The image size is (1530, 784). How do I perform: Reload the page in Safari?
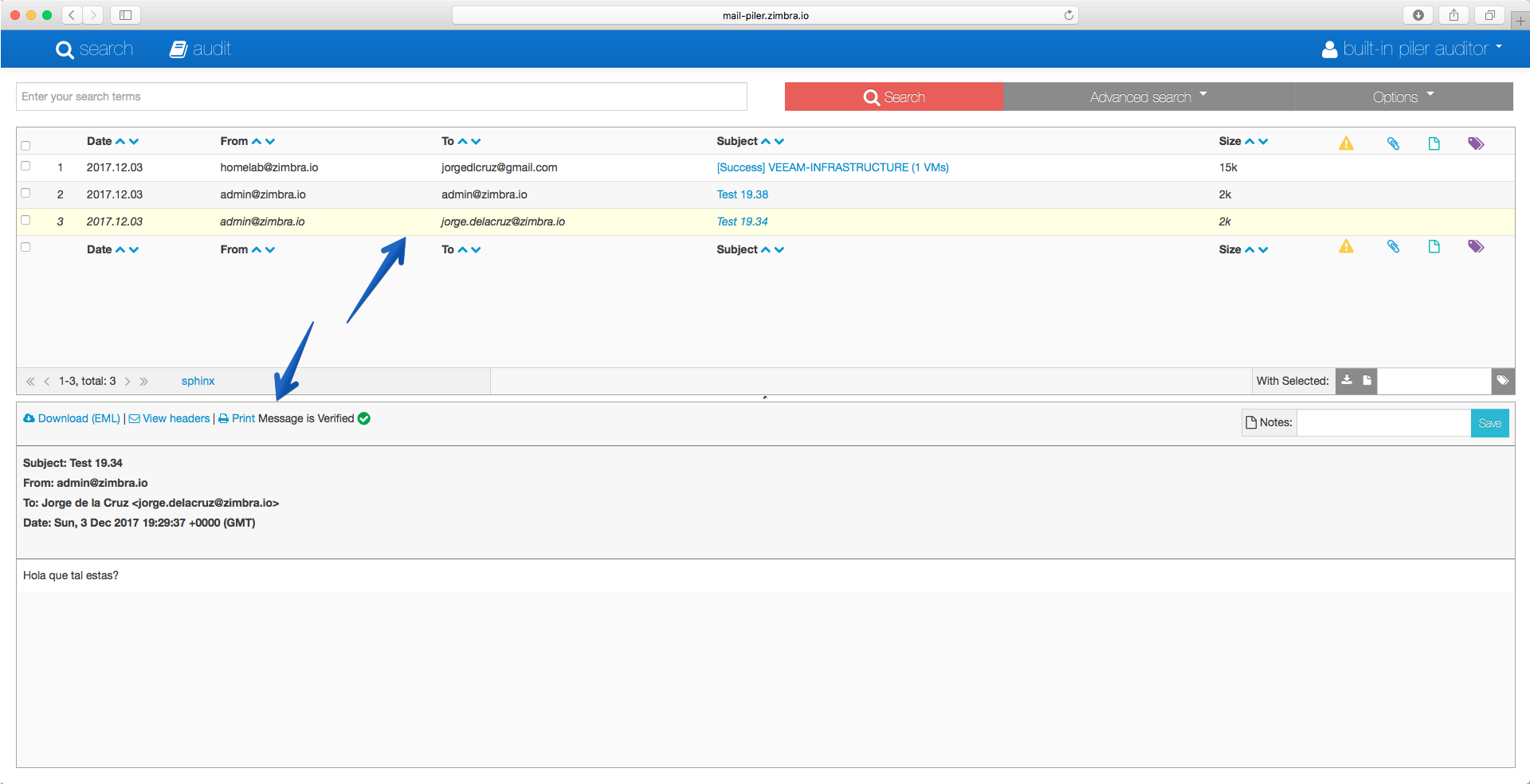1069,15
